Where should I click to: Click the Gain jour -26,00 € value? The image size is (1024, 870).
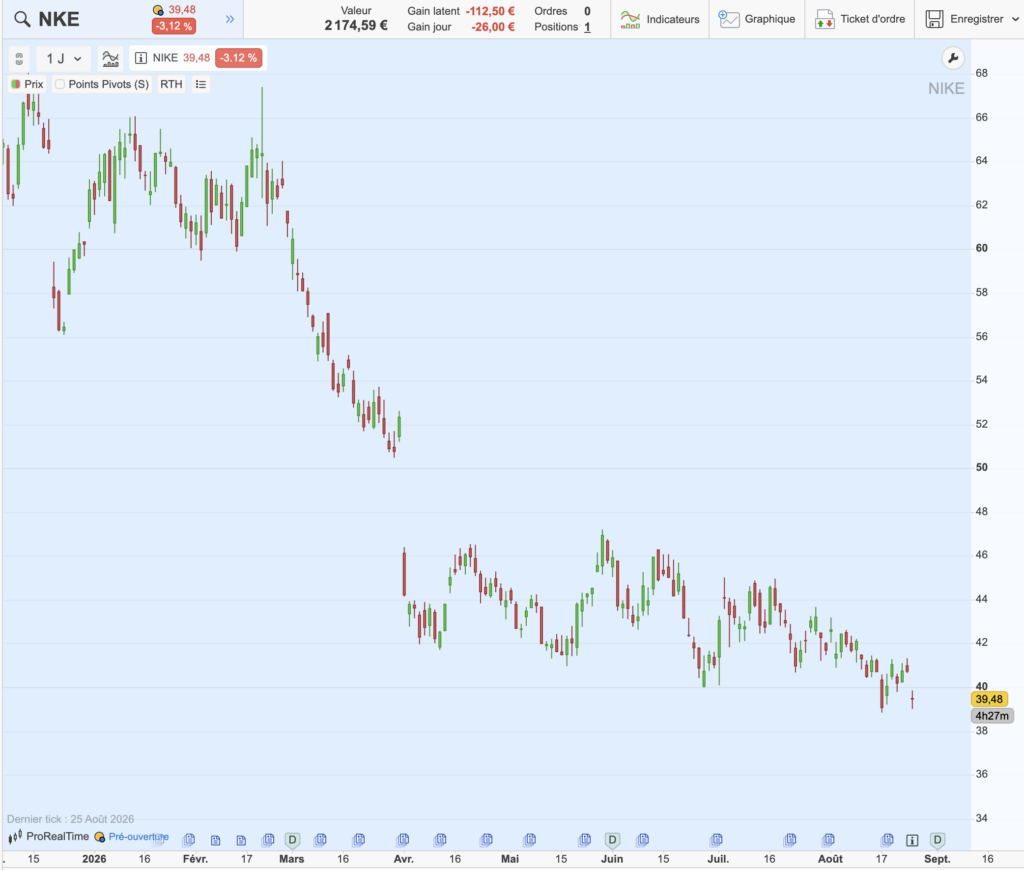493,27
